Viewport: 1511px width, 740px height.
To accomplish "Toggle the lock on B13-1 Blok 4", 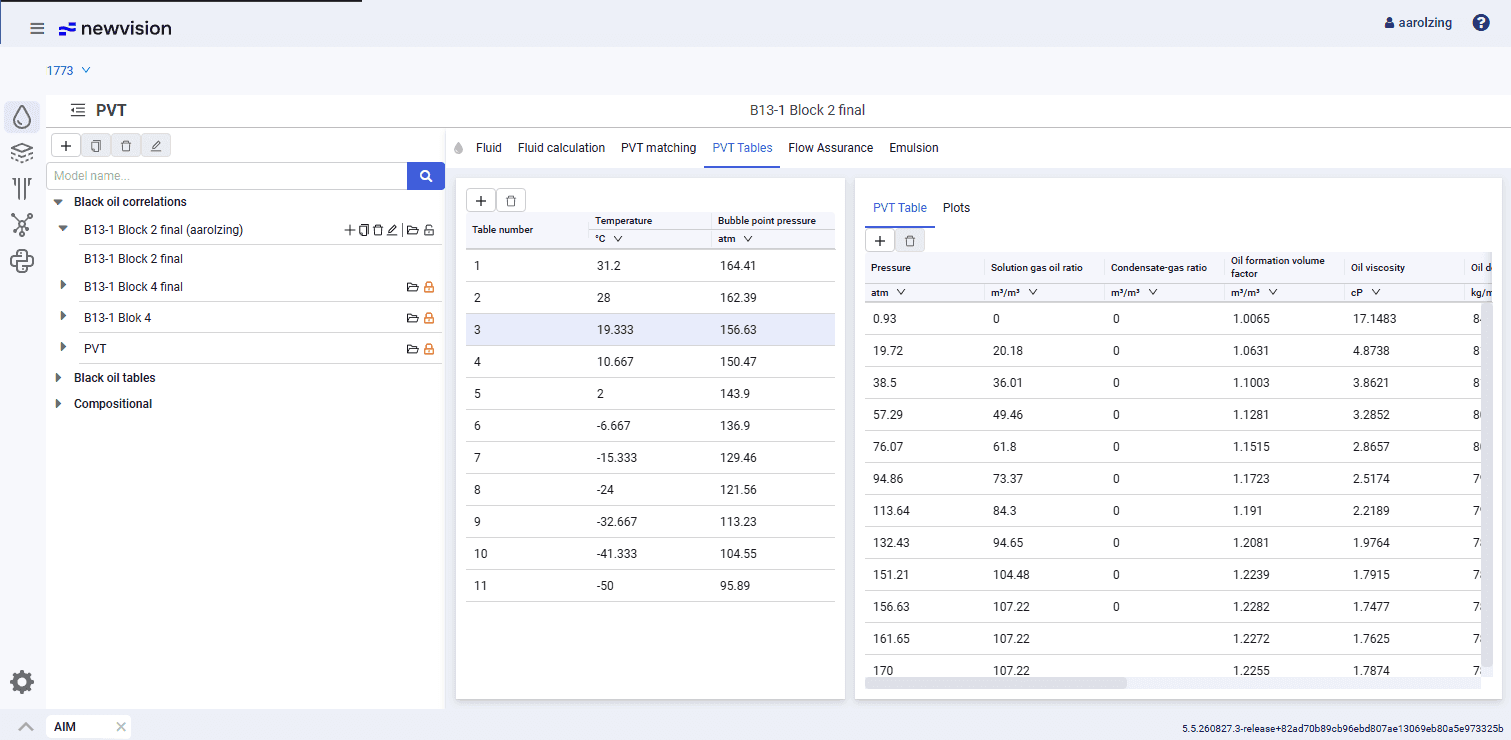I will tap(429, 318).
